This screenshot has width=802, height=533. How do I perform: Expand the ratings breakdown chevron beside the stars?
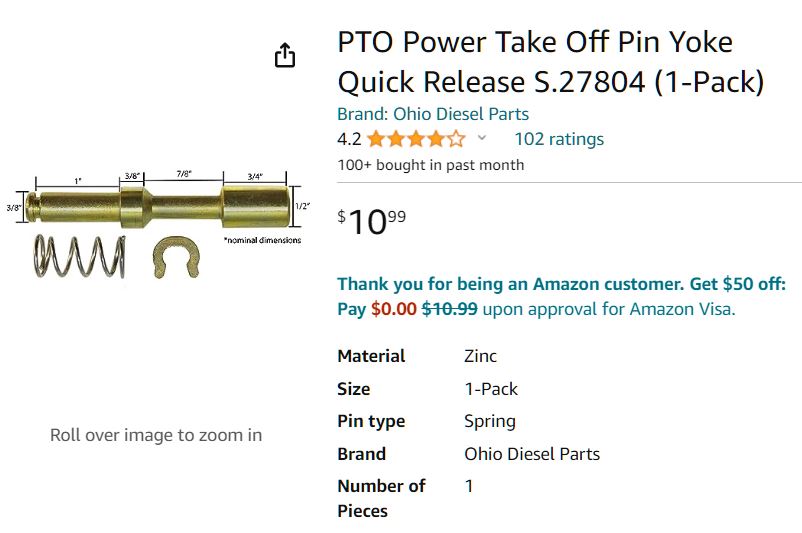[x=482, y=138]
